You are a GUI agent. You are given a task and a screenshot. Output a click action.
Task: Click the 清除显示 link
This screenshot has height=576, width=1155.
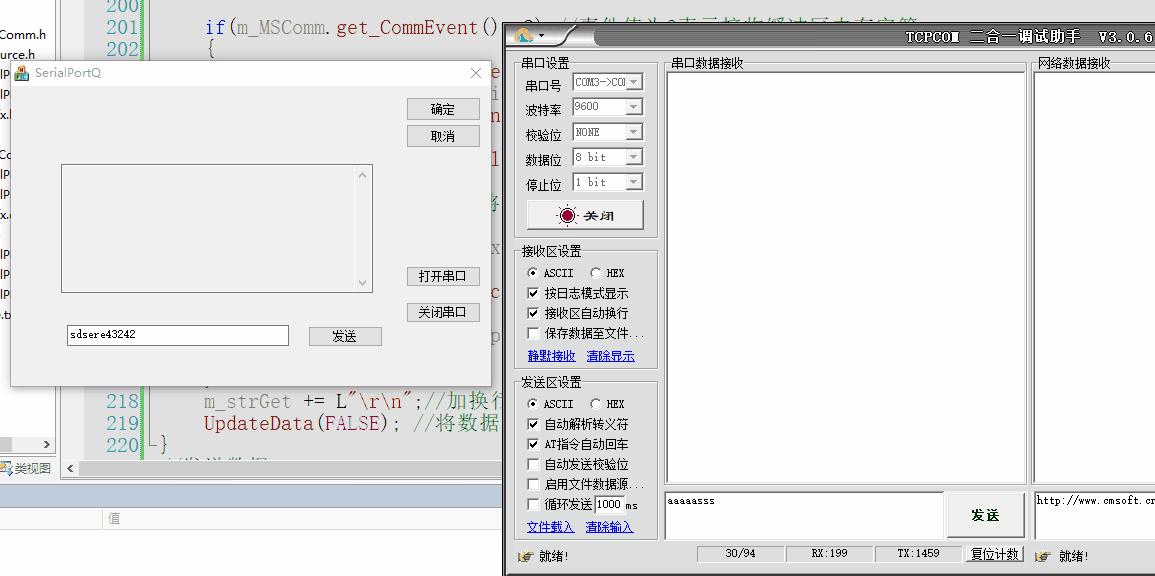[x=610, y=356]
